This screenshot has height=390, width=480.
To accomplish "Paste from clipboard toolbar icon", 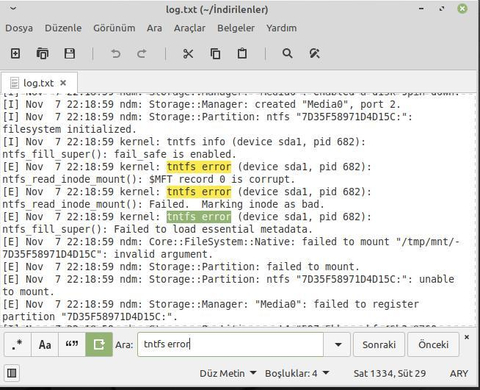I will (242, 53).
